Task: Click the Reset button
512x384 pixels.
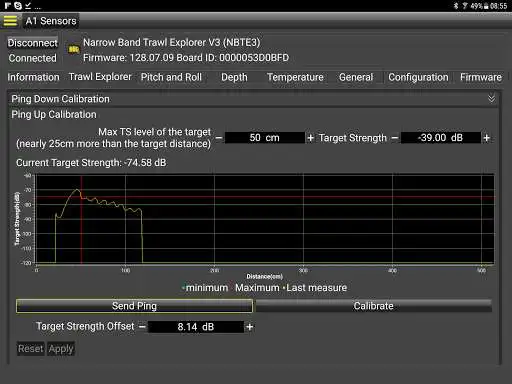Action: (31, 349)
